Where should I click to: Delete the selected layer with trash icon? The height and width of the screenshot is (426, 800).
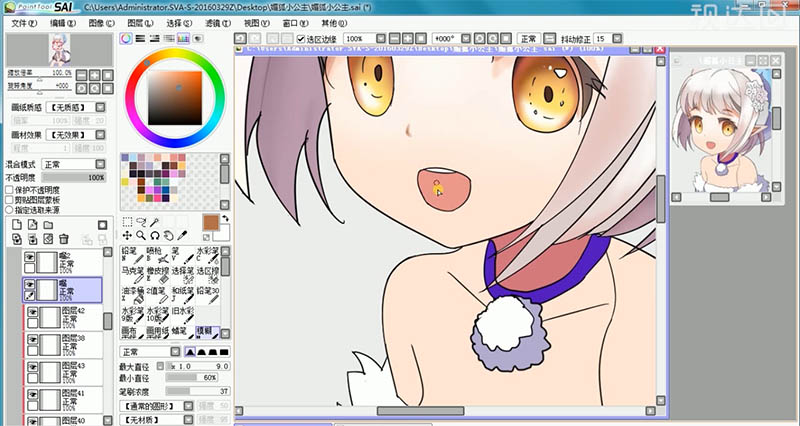click(64, 239)
